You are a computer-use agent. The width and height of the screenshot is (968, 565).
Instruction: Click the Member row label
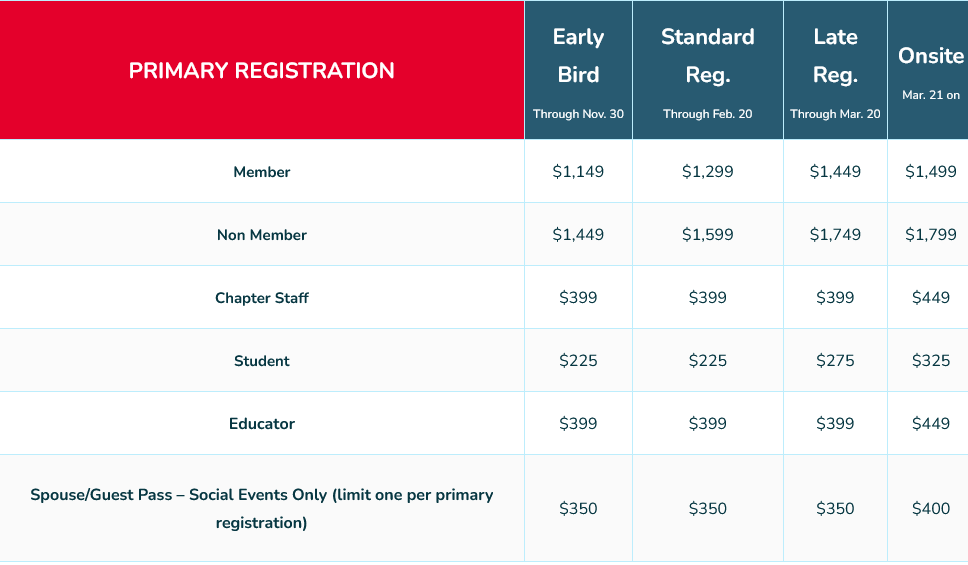(262, 172)
